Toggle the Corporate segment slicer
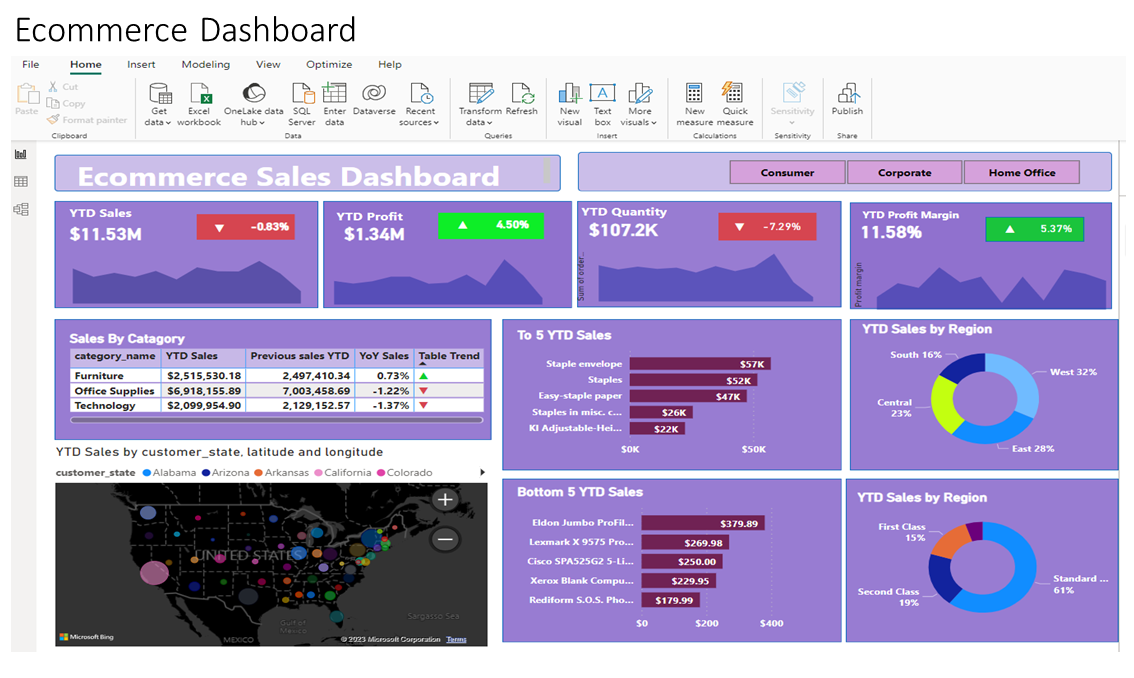The image size is (1134, 678). click(904, 173)
